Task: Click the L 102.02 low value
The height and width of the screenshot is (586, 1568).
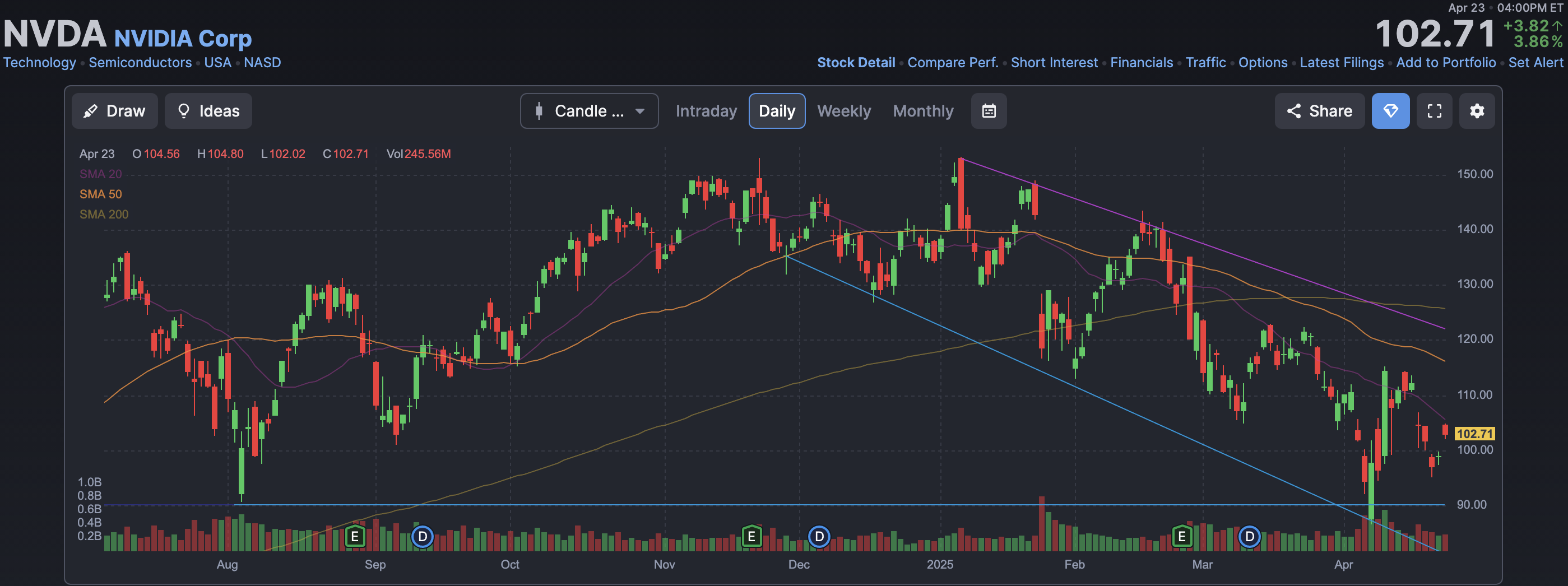Action: point(283,154)
